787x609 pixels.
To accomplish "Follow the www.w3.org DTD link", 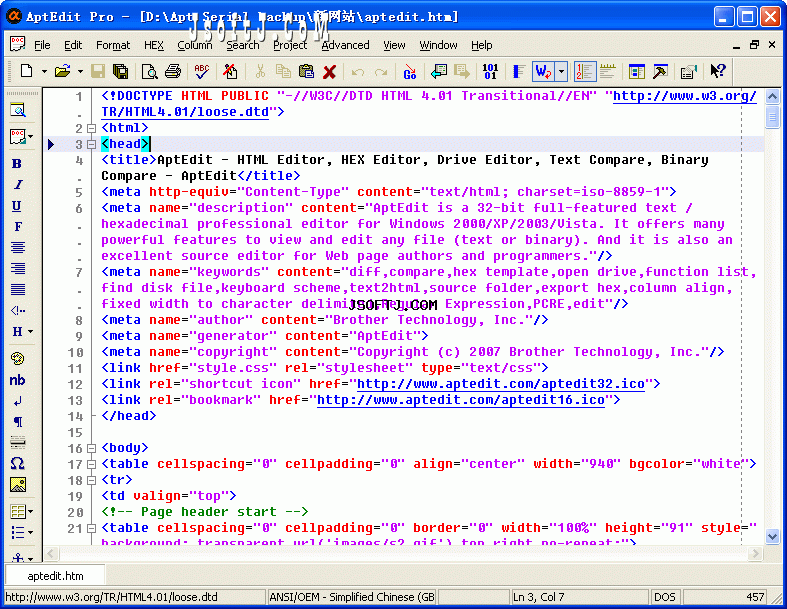I will coord(685,96).
